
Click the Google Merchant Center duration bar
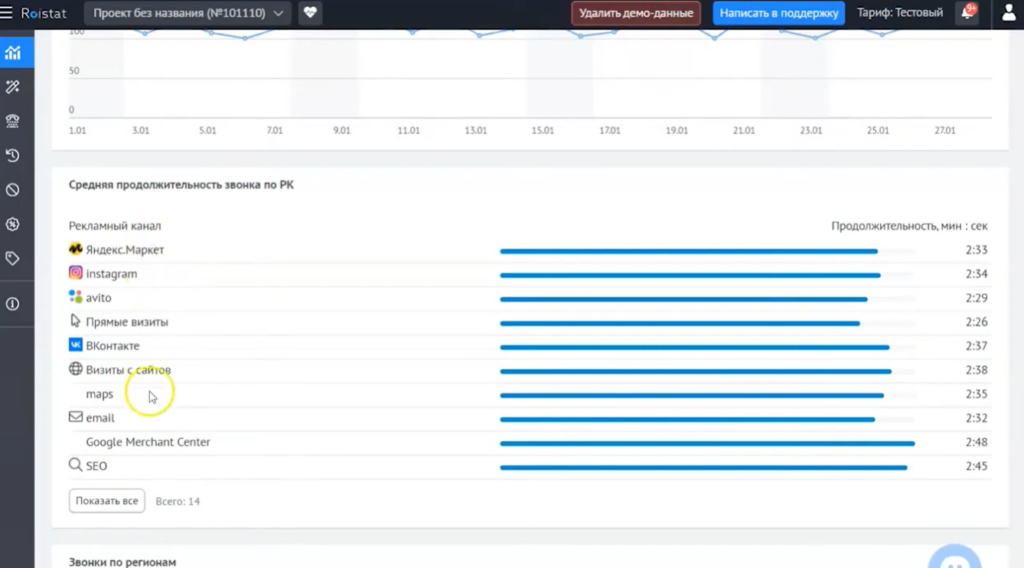707,443
